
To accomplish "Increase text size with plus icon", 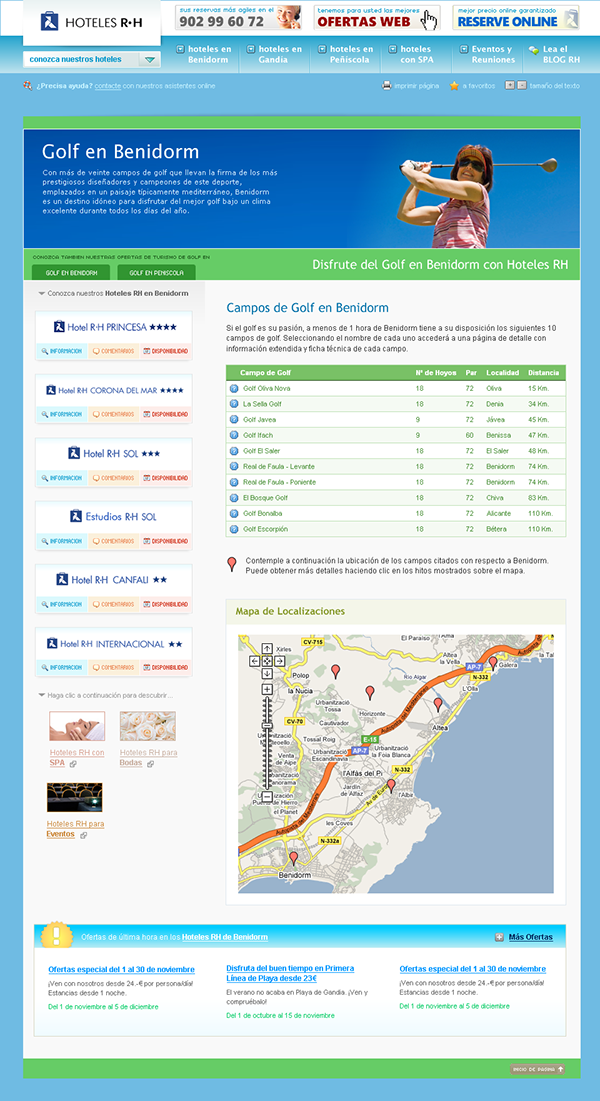I will pos(510,85).
